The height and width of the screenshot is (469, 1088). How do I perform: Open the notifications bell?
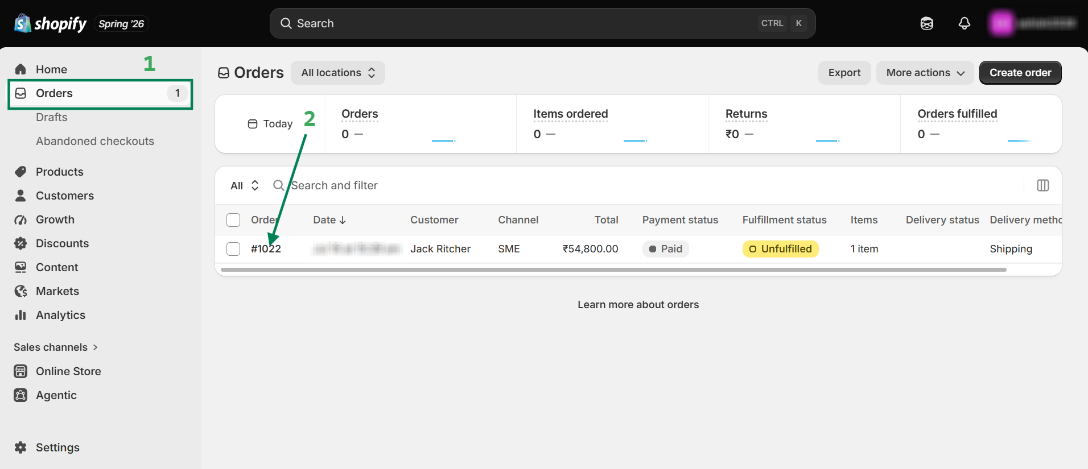[964, 24]
